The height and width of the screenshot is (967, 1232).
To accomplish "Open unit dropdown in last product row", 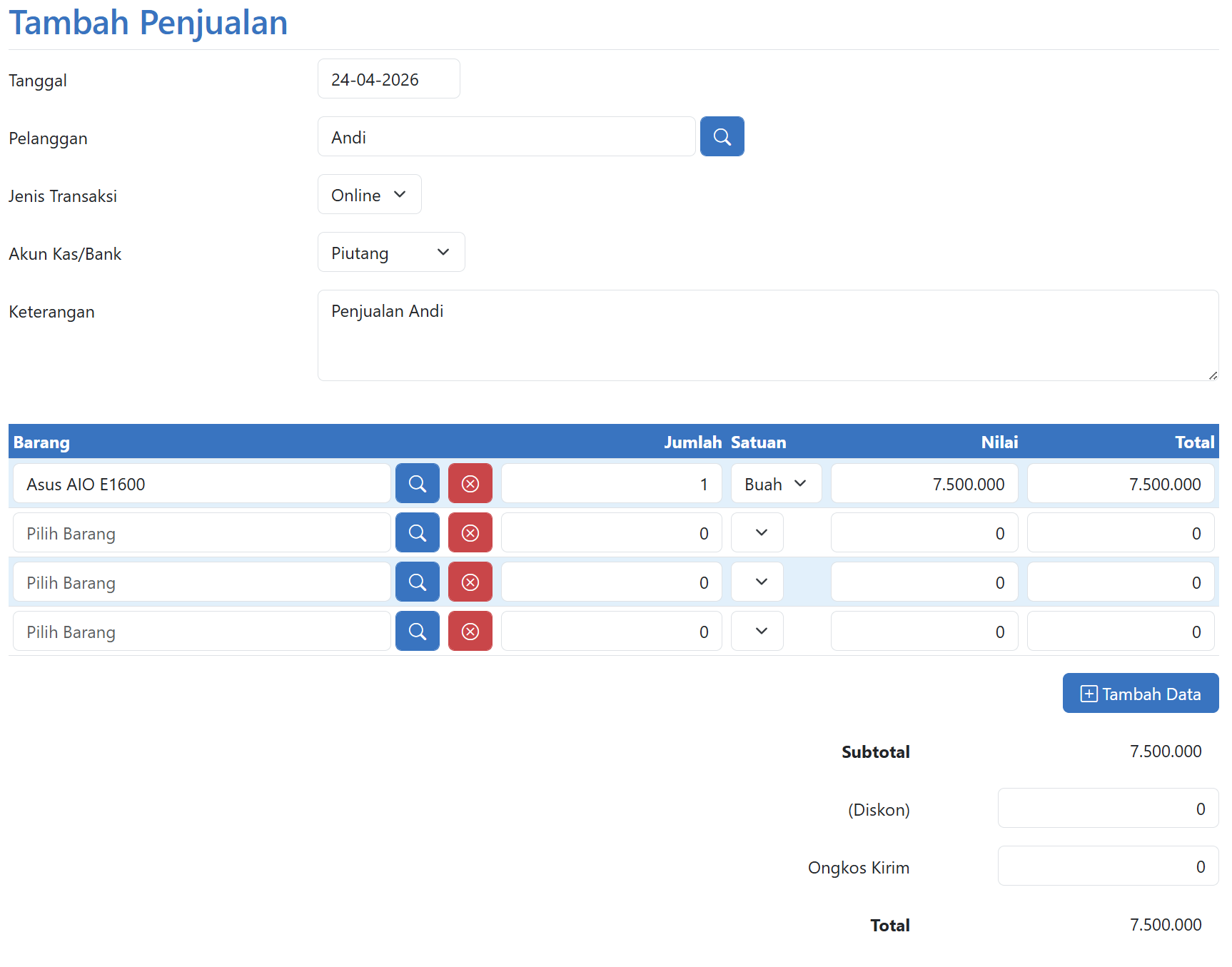I will pyautogui.click(x=757, y=632).
